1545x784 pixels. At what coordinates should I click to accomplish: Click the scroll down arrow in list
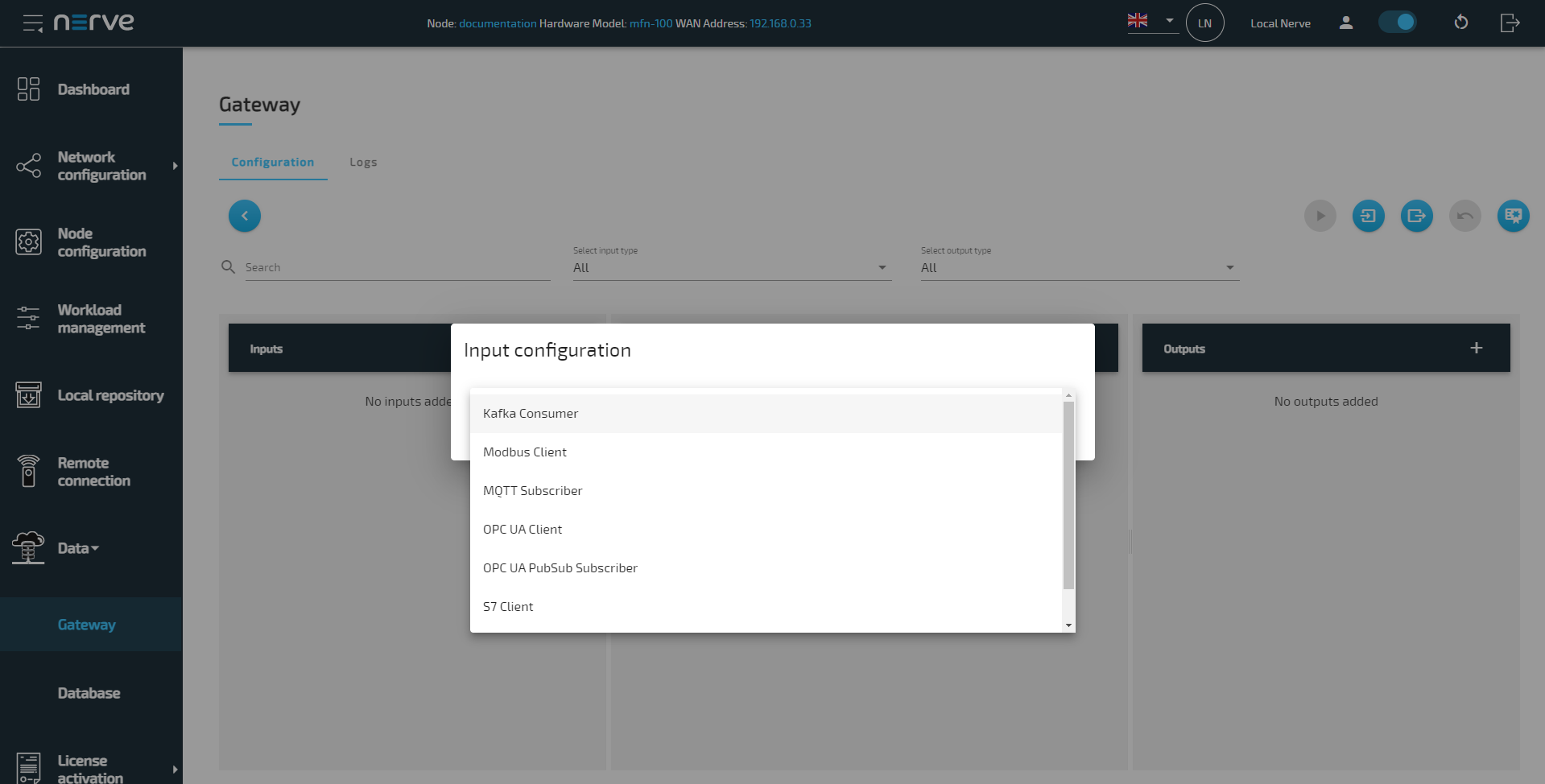1068,625
